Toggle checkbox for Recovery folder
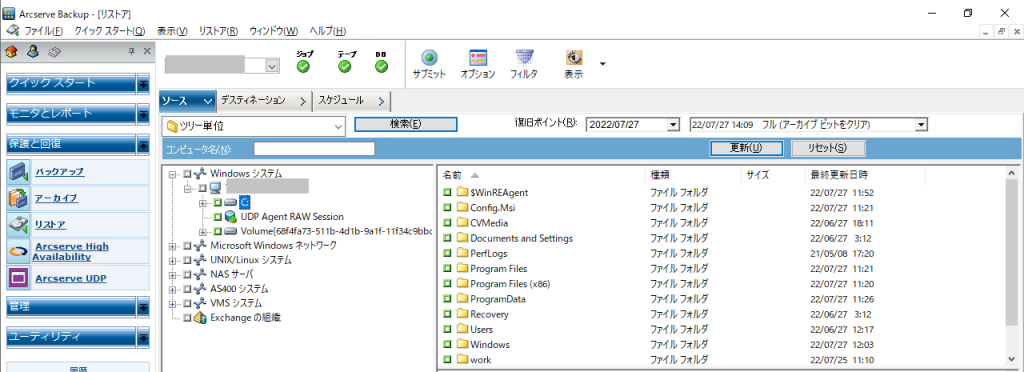 point(447,314)
